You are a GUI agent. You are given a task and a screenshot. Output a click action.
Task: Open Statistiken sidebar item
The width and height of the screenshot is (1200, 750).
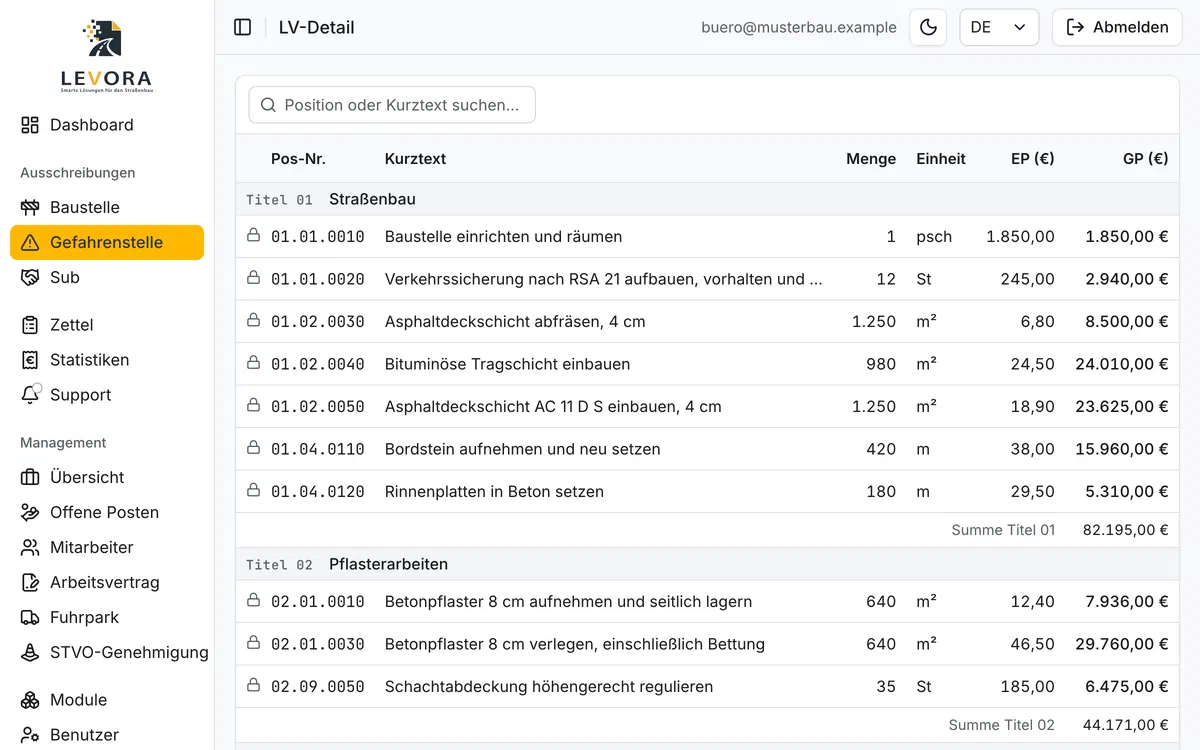tap(107, 360)
